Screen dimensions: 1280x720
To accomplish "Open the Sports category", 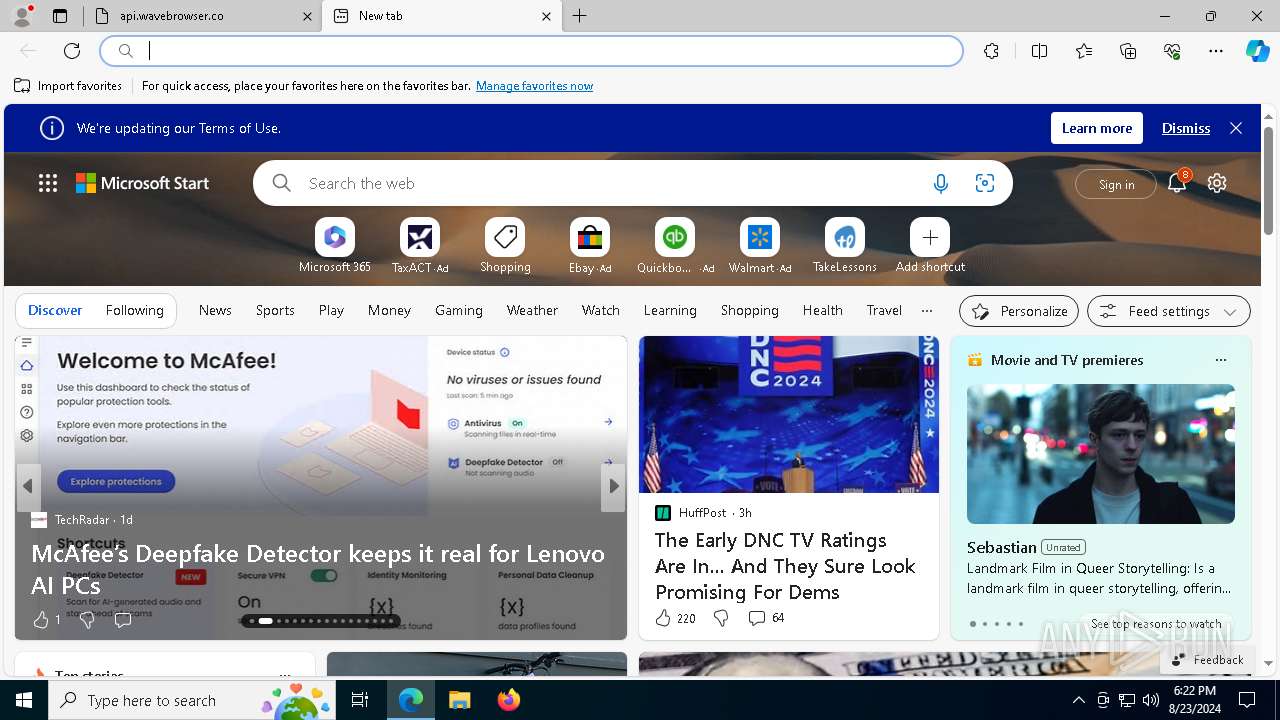I will click(275, 310).
